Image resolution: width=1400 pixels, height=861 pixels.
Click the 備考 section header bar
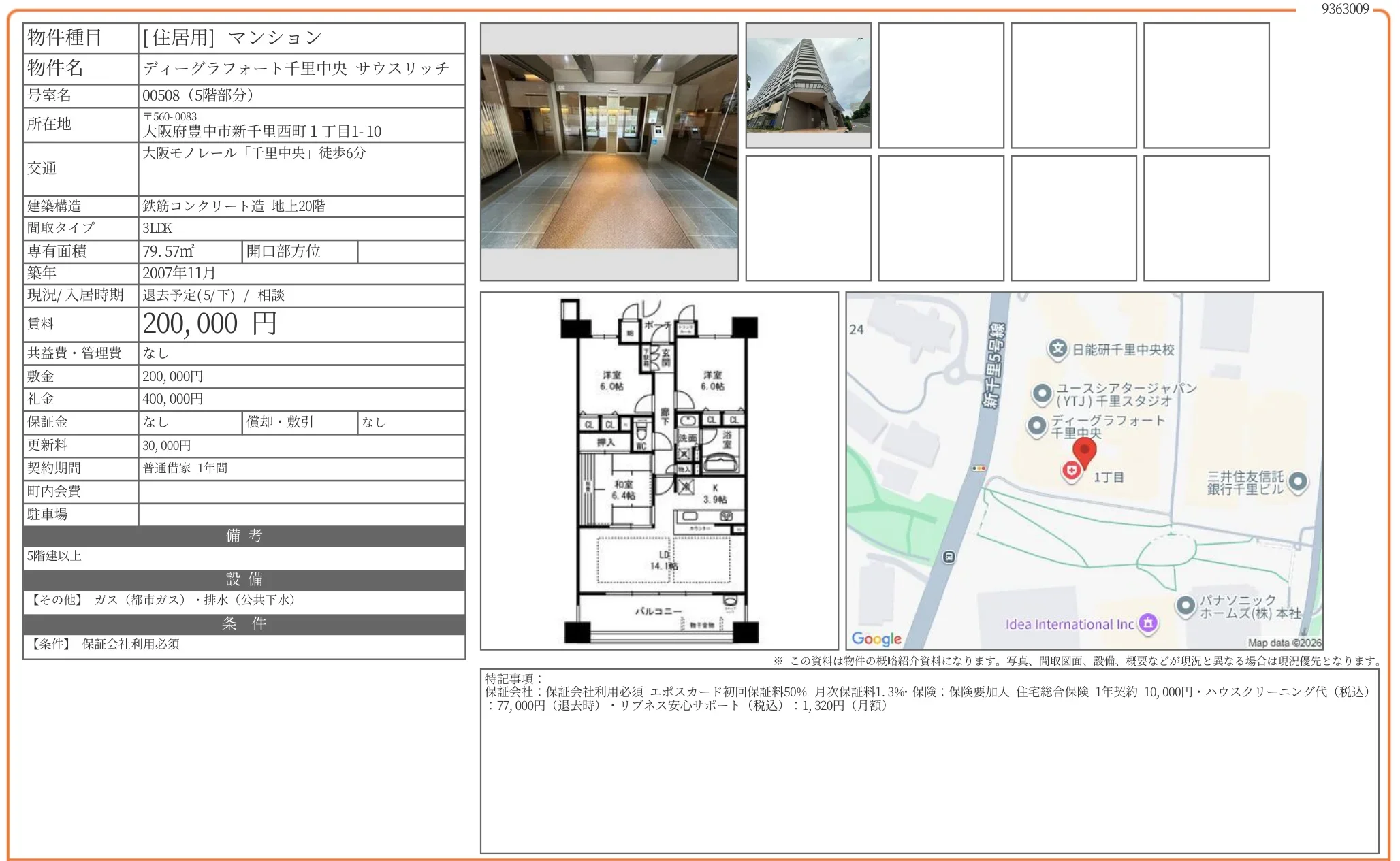[x=244, y=536]
